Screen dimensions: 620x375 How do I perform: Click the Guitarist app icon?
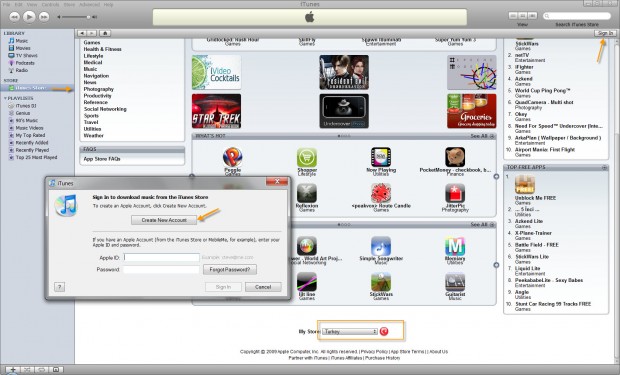click(455, 282)
